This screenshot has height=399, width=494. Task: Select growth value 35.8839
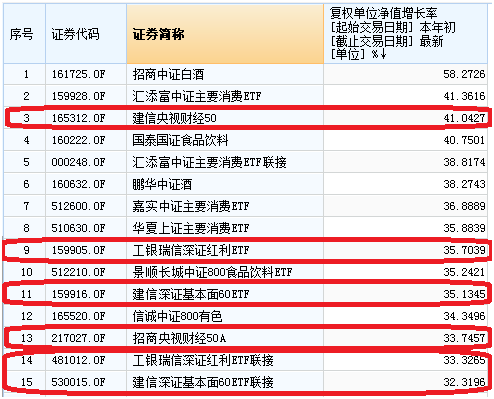click(464, 228)
